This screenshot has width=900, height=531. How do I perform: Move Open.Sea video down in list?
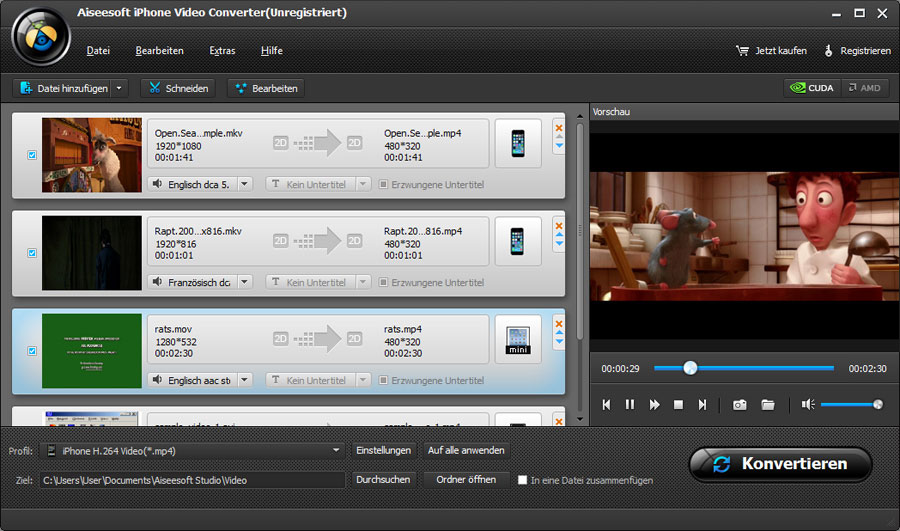559,146
